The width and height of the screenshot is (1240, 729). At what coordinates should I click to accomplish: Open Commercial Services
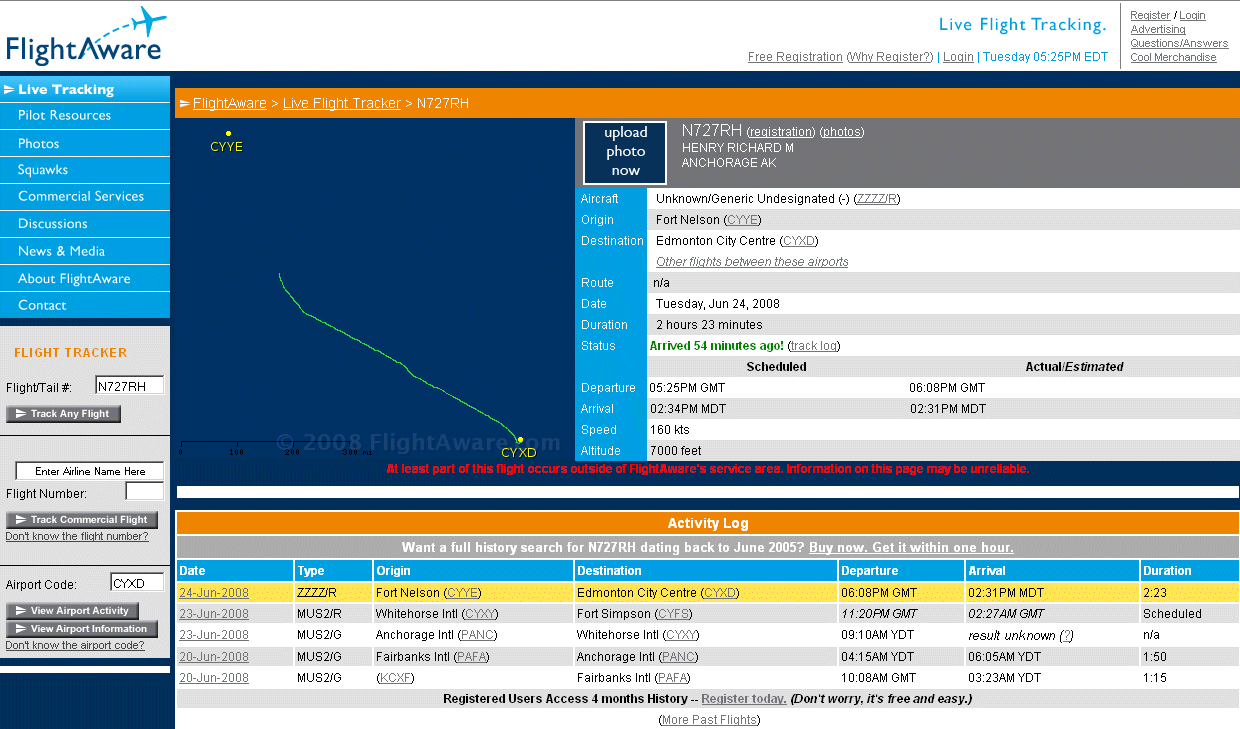[85, 197]
